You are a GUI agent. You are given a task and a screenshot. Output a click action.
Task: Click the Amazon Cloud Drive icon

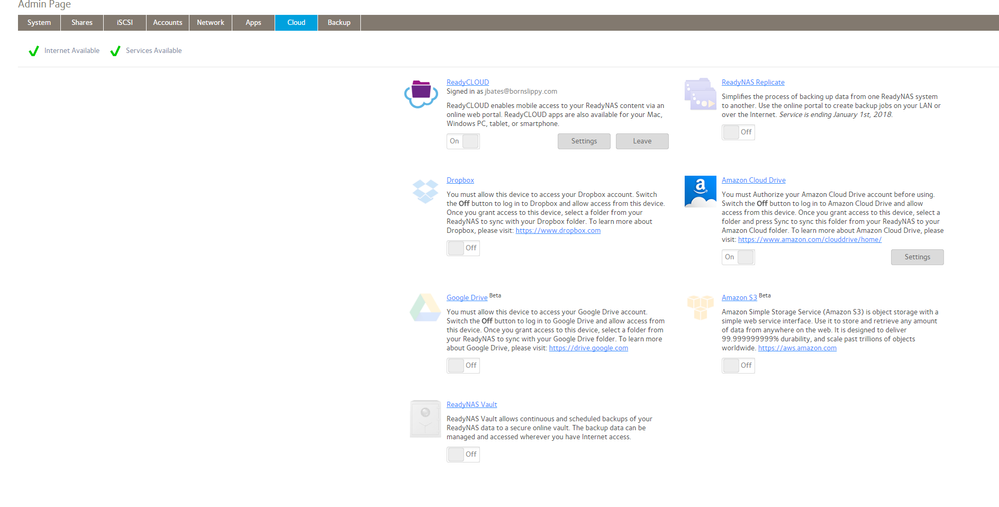pyautogui.click(x=699, y=190)
